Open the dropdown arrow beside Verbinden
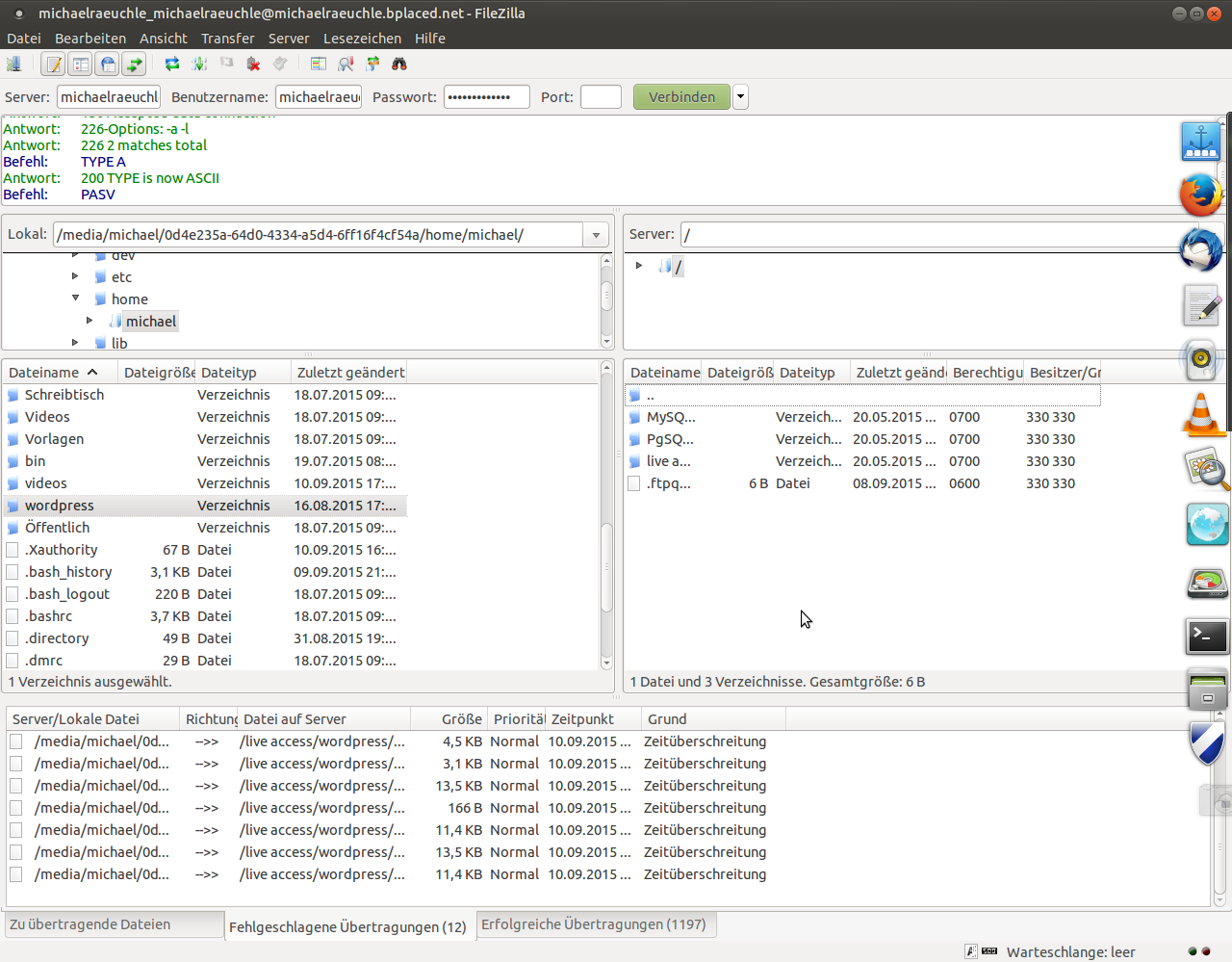This screenshot has width=1232, height=962. [x=740, y=97]
